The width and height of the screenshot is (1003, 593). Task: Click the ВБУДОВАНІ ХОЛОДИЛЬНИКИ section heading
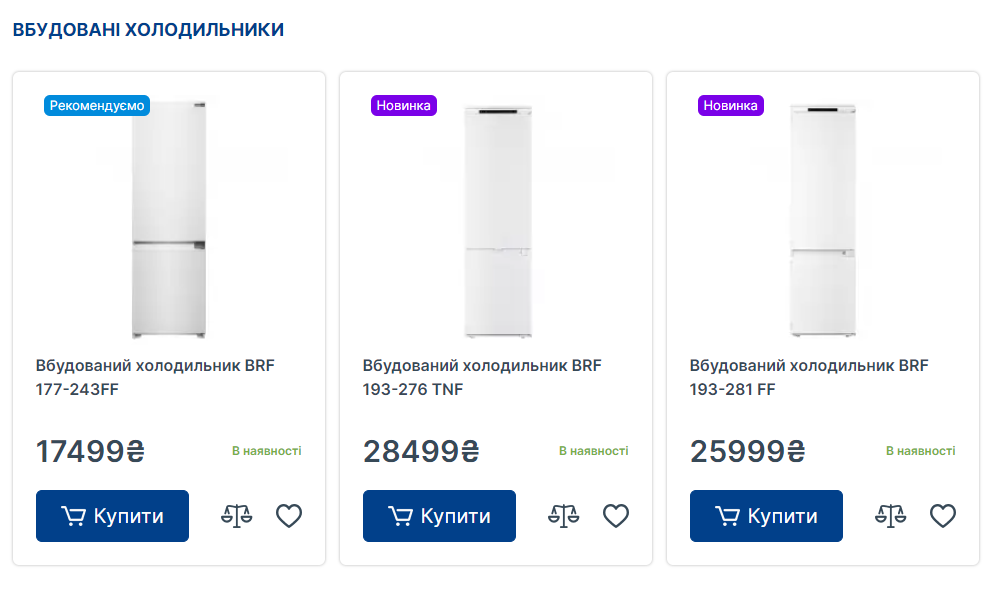(148, 30)
